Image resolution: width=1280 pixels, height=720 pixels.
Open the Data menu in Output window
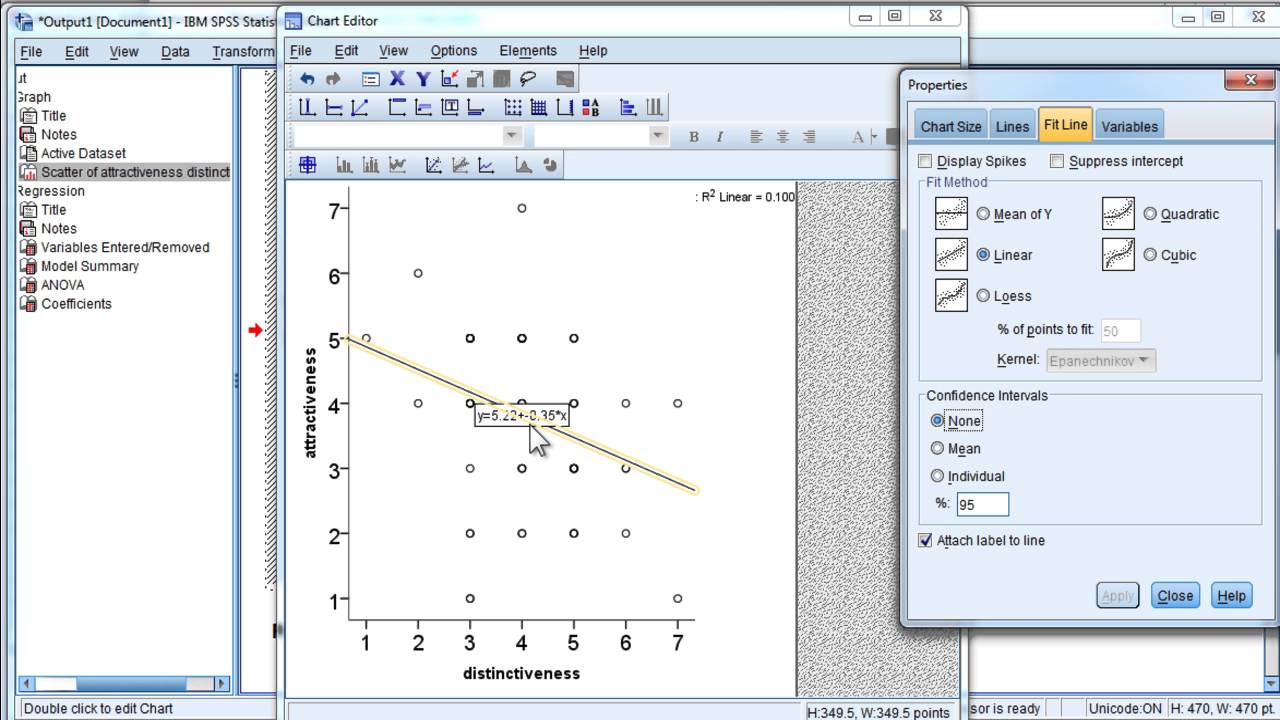coord(175,52)
